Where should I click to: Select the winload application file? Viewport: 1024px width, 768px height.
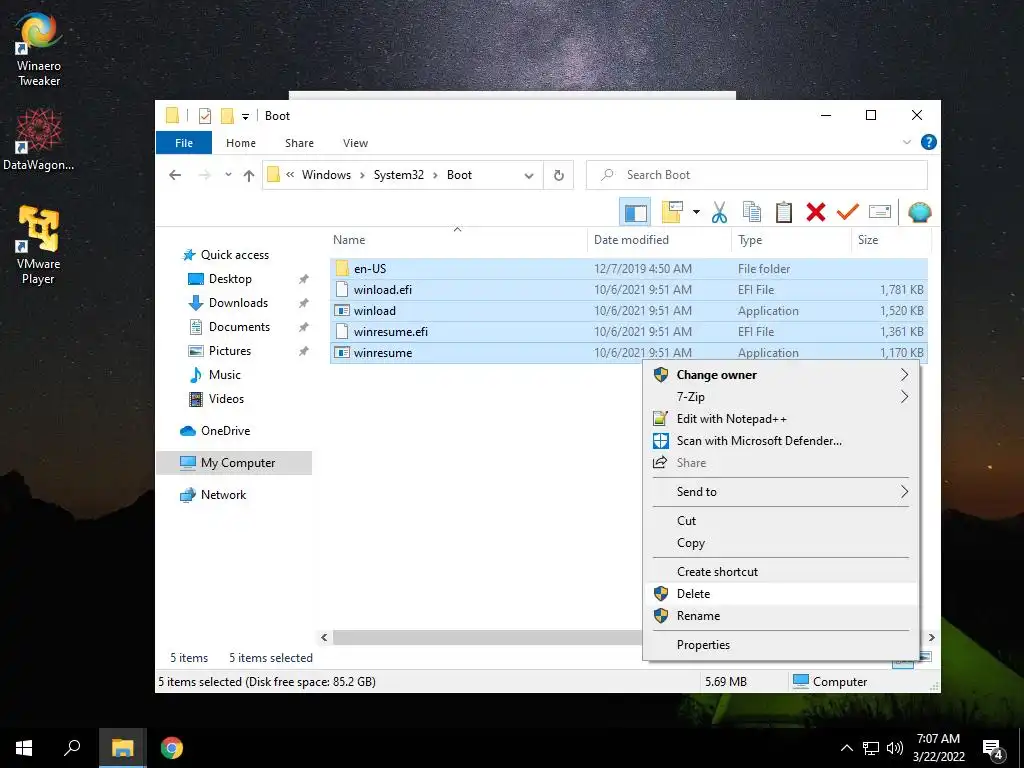tap(628, 311)
